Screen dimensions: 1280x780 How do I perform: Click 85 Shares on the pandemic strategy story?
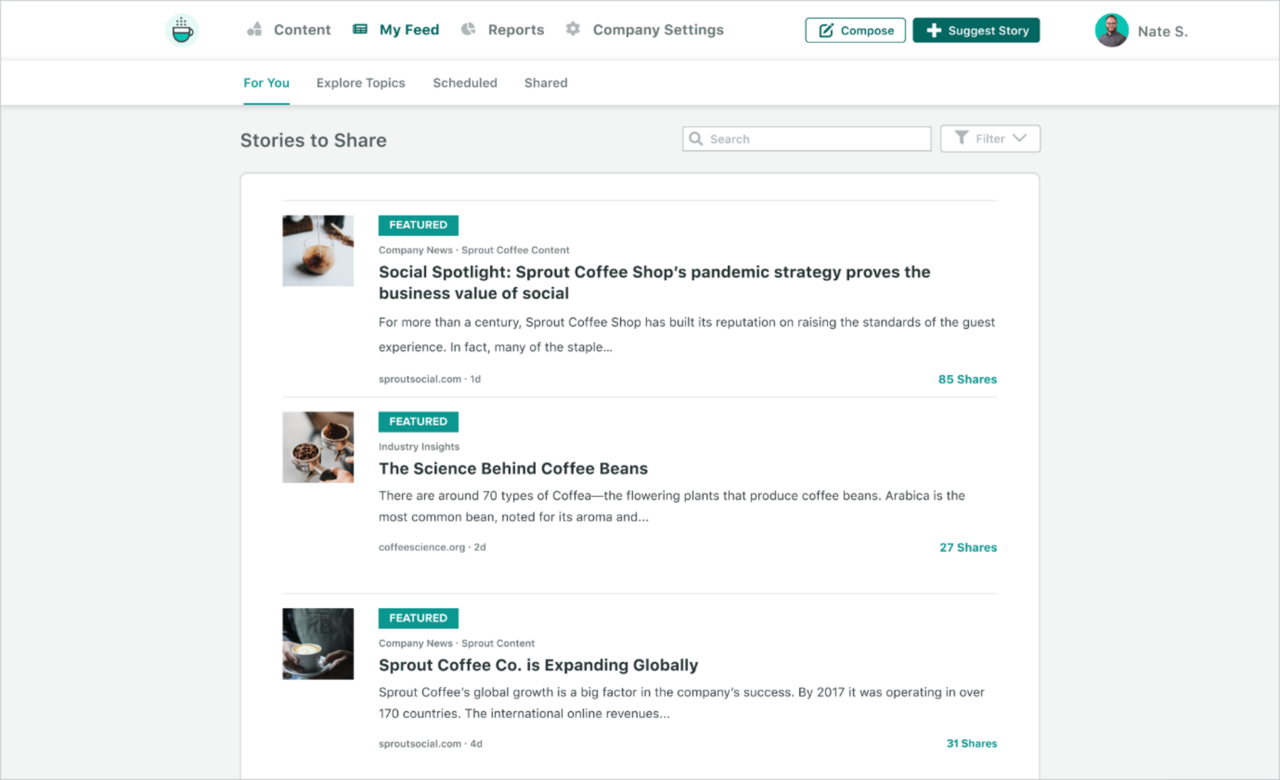point(967,379)
